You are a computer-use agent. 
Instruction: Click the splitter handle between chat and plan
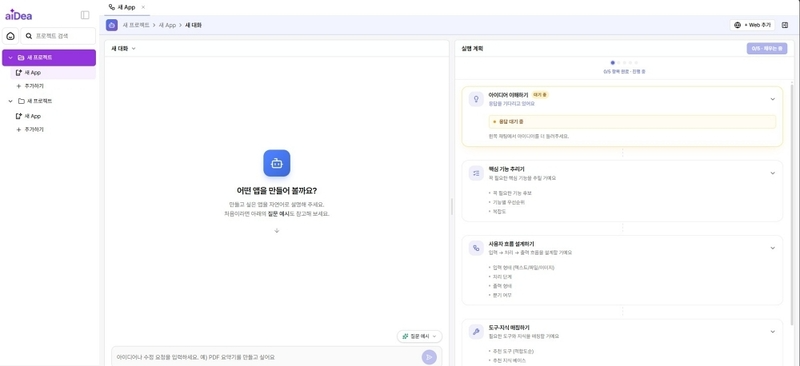point(452,206)
